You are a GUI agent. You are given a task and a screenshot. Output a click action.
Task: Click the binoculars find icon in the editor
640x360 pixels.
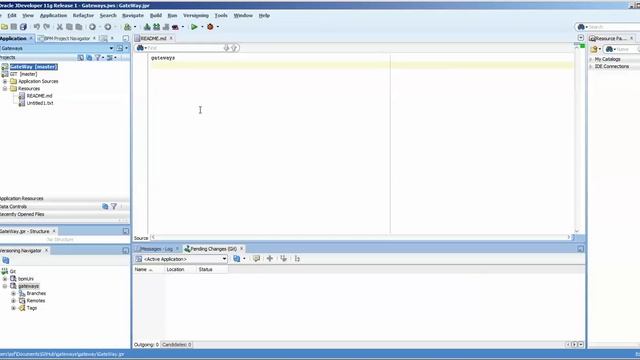tap(140, 48)
